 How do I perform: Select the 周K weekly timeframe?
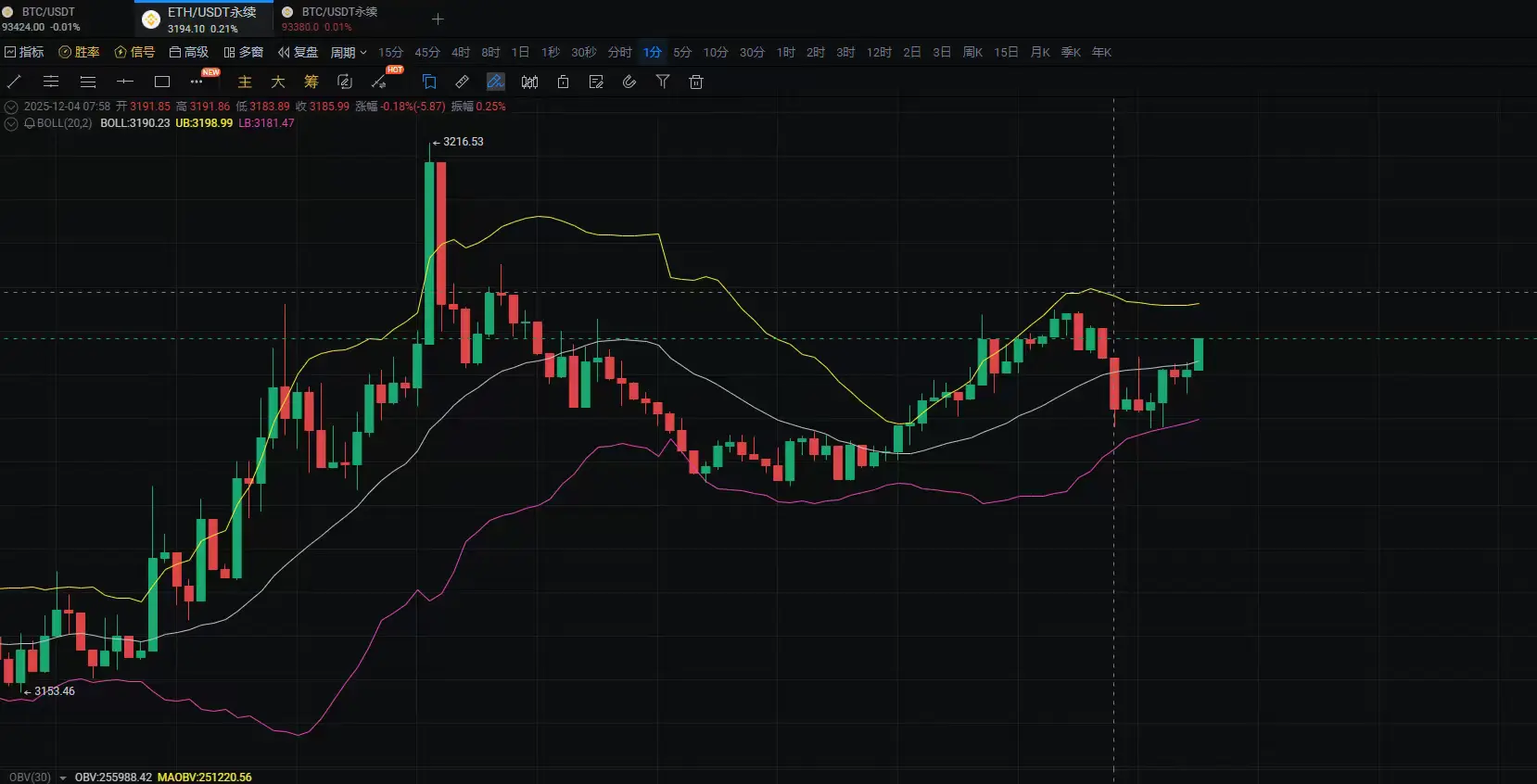click(972, 53)
